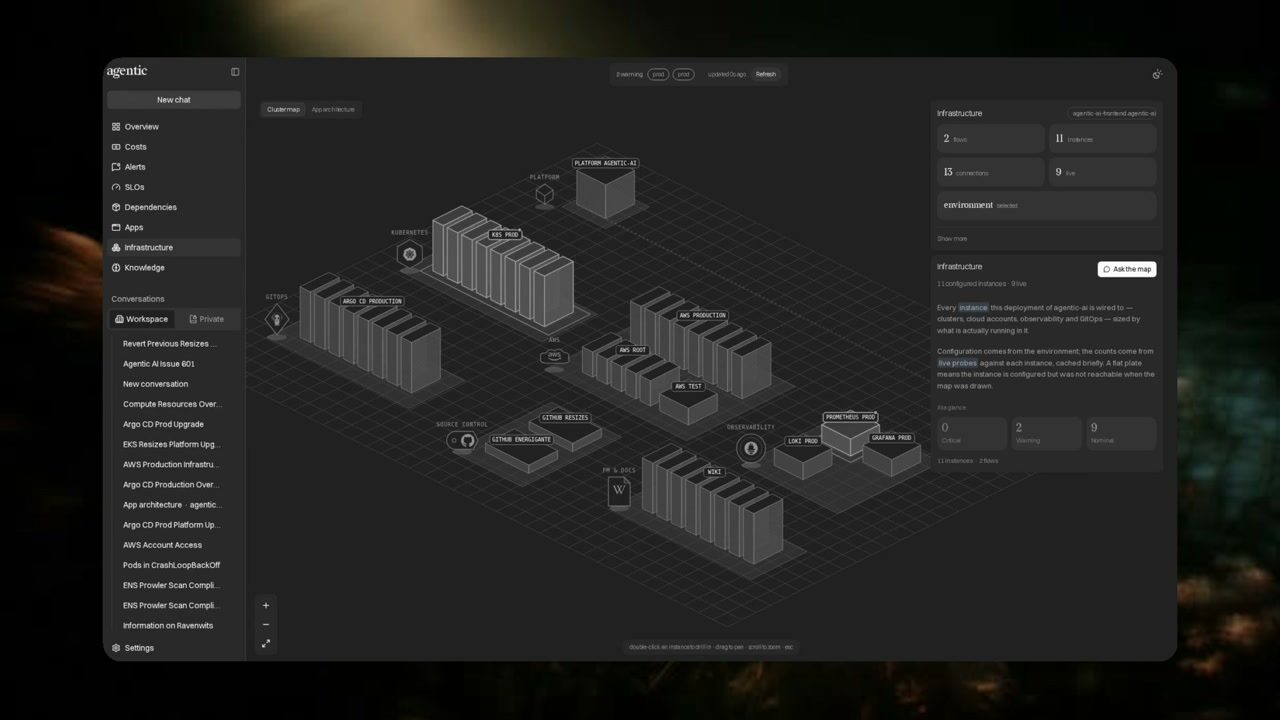Zoom in with the plus icon
1280x720 pixels.
pyautogui.click(x=266, y=605)
